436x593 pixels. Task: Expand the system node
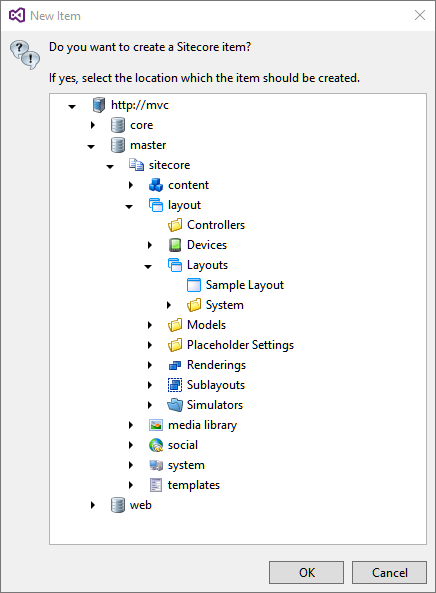click(x=131, y=465)
